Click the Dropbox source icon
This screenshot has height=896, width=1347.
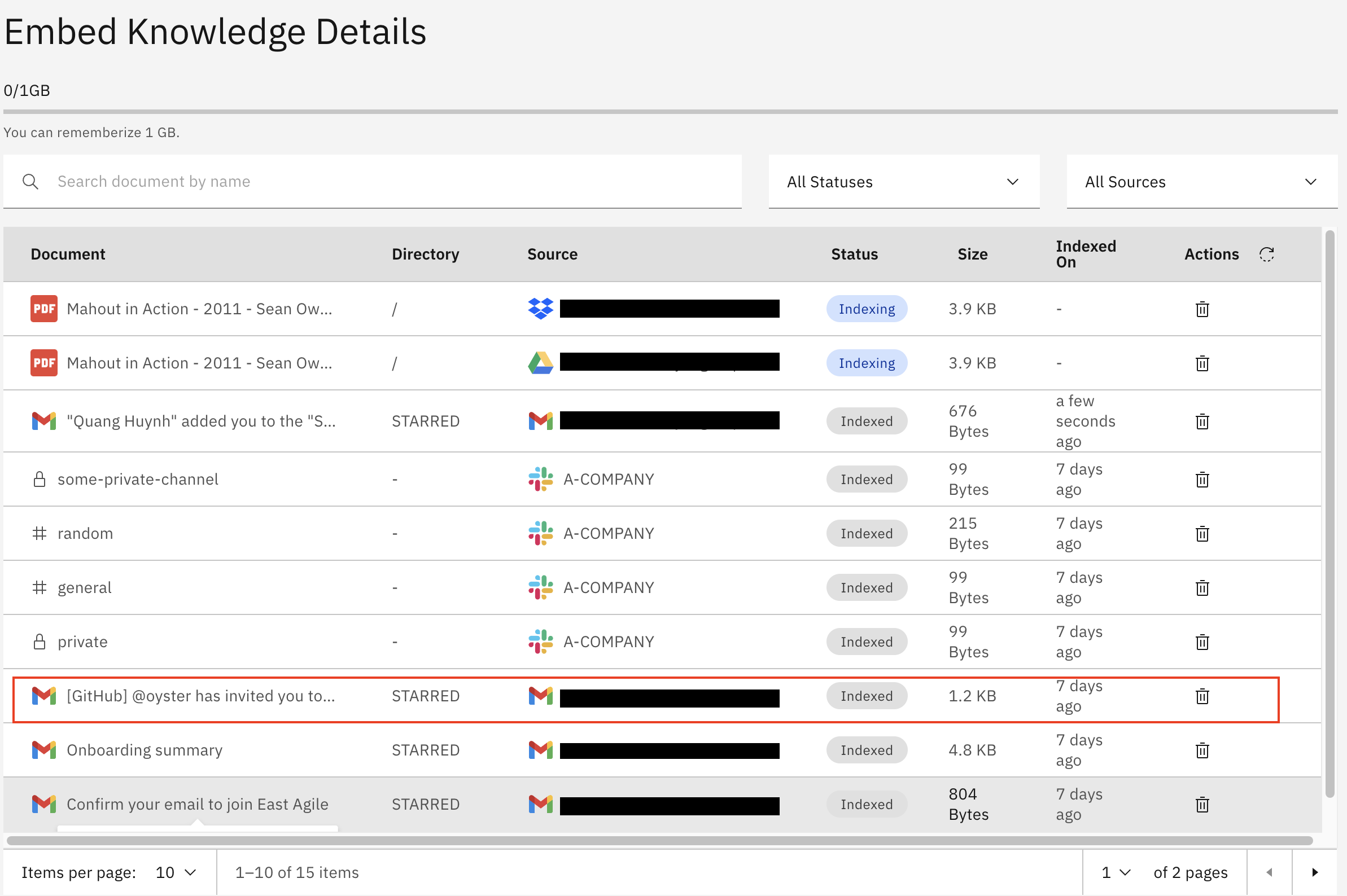(540, 309)
